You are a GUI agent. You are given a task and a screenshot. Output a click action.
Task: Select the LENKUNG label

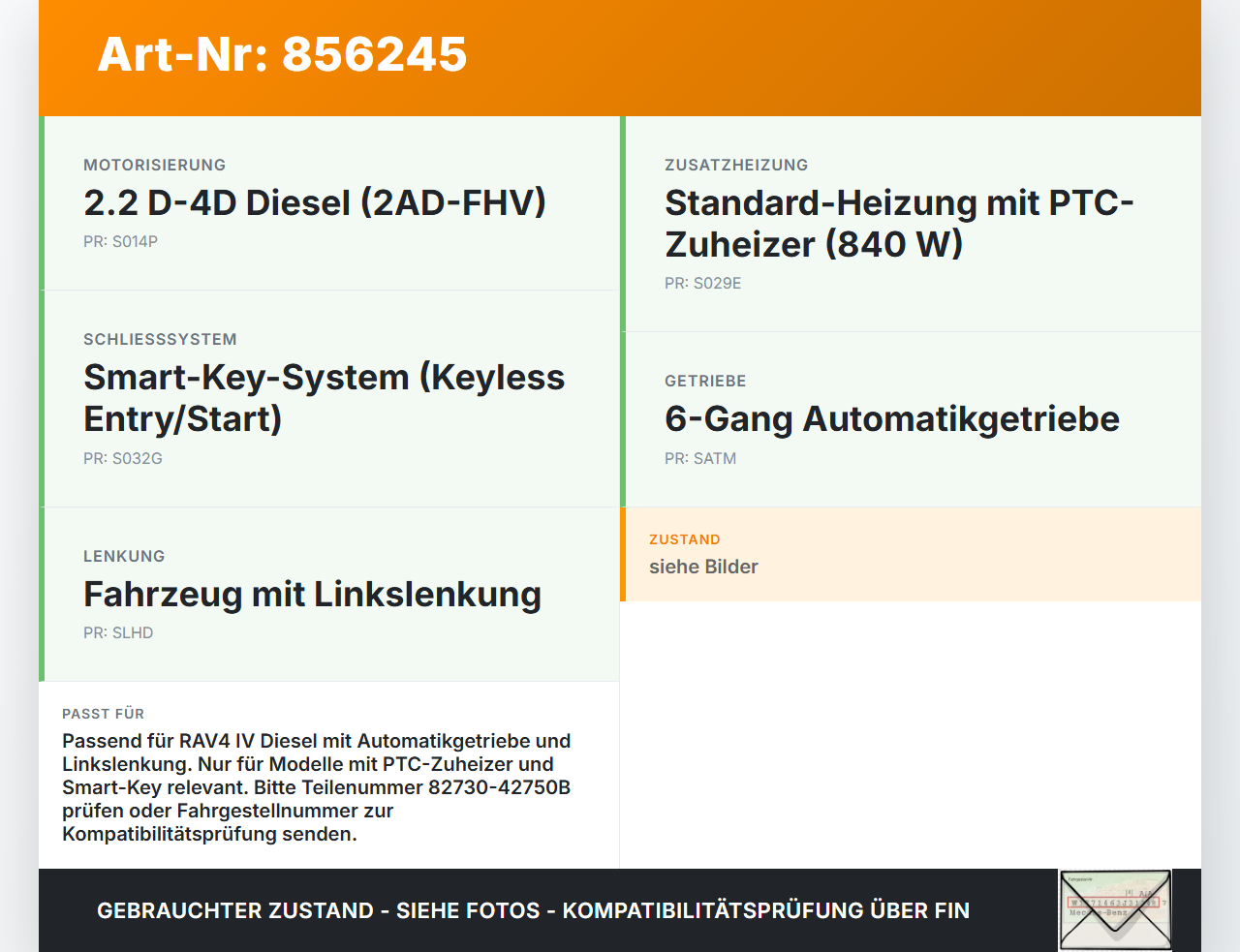pos(124,557)
